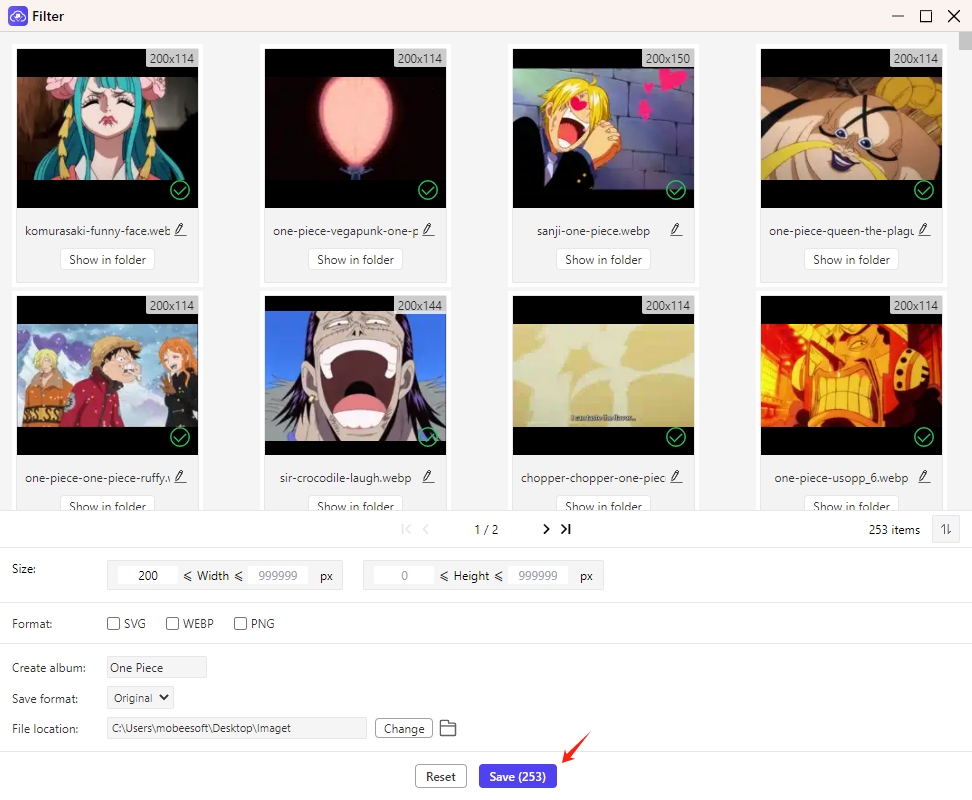Enable the SVG format checkbox

114,624
